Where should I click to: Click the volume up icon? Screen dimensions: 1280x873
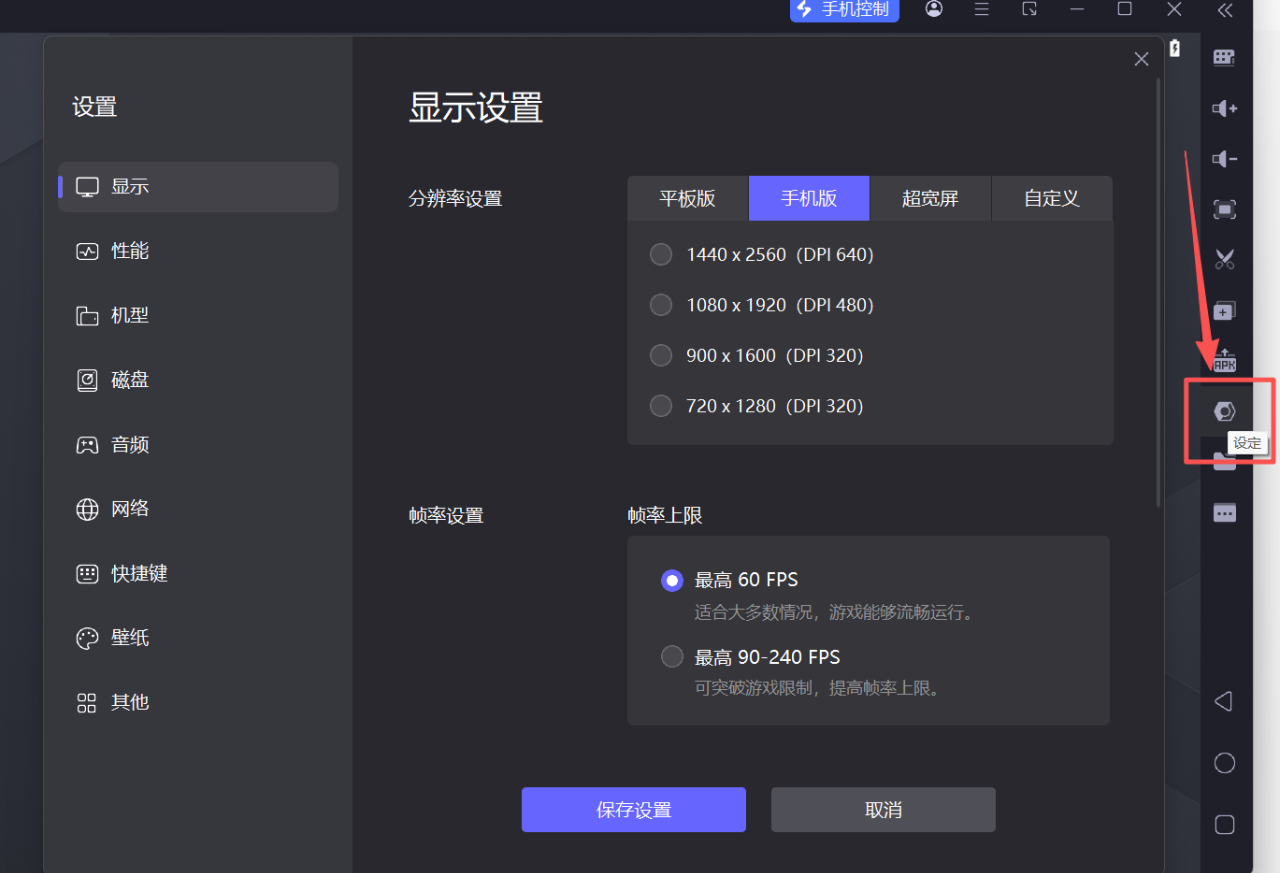pos(1224,108)
